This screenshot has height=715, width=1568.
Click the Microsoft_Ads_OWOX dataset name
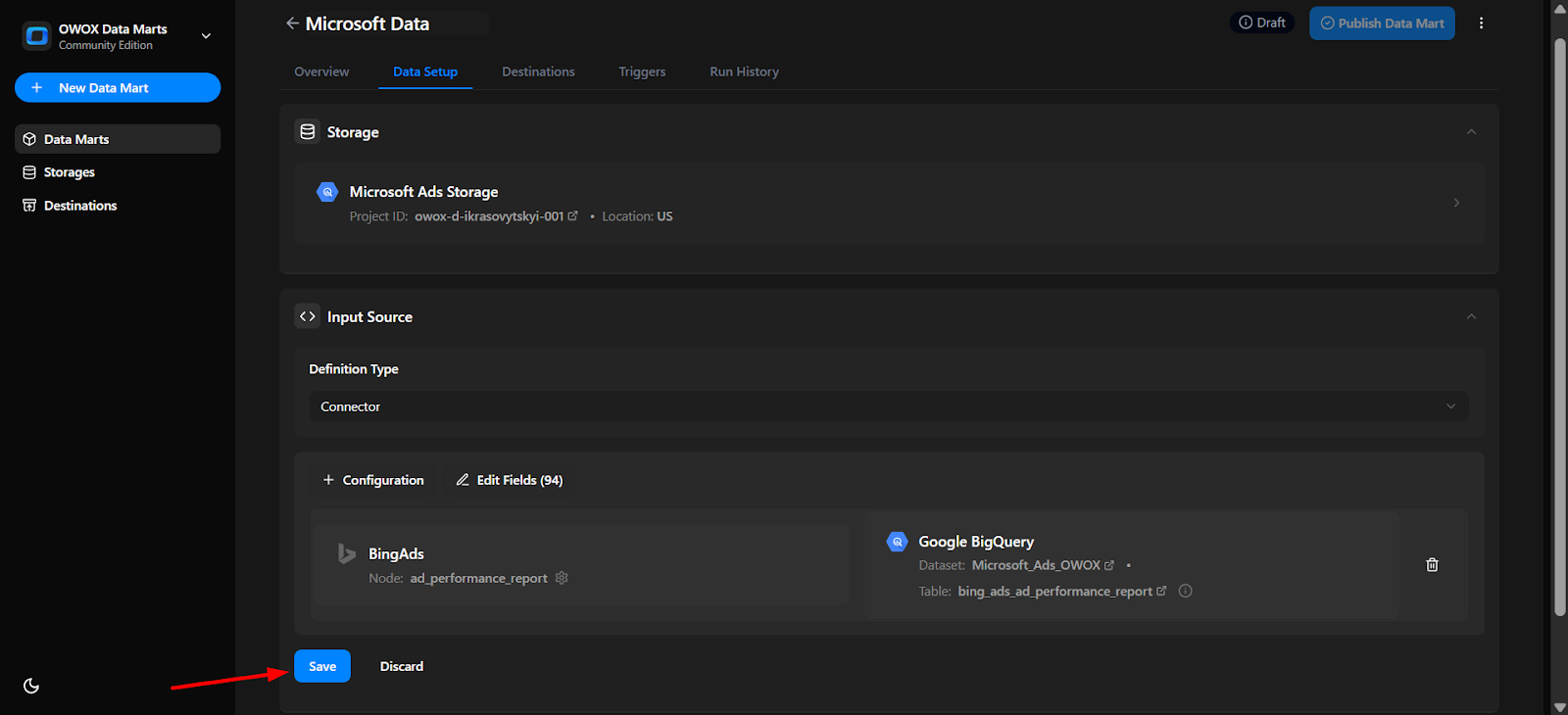1036,565
